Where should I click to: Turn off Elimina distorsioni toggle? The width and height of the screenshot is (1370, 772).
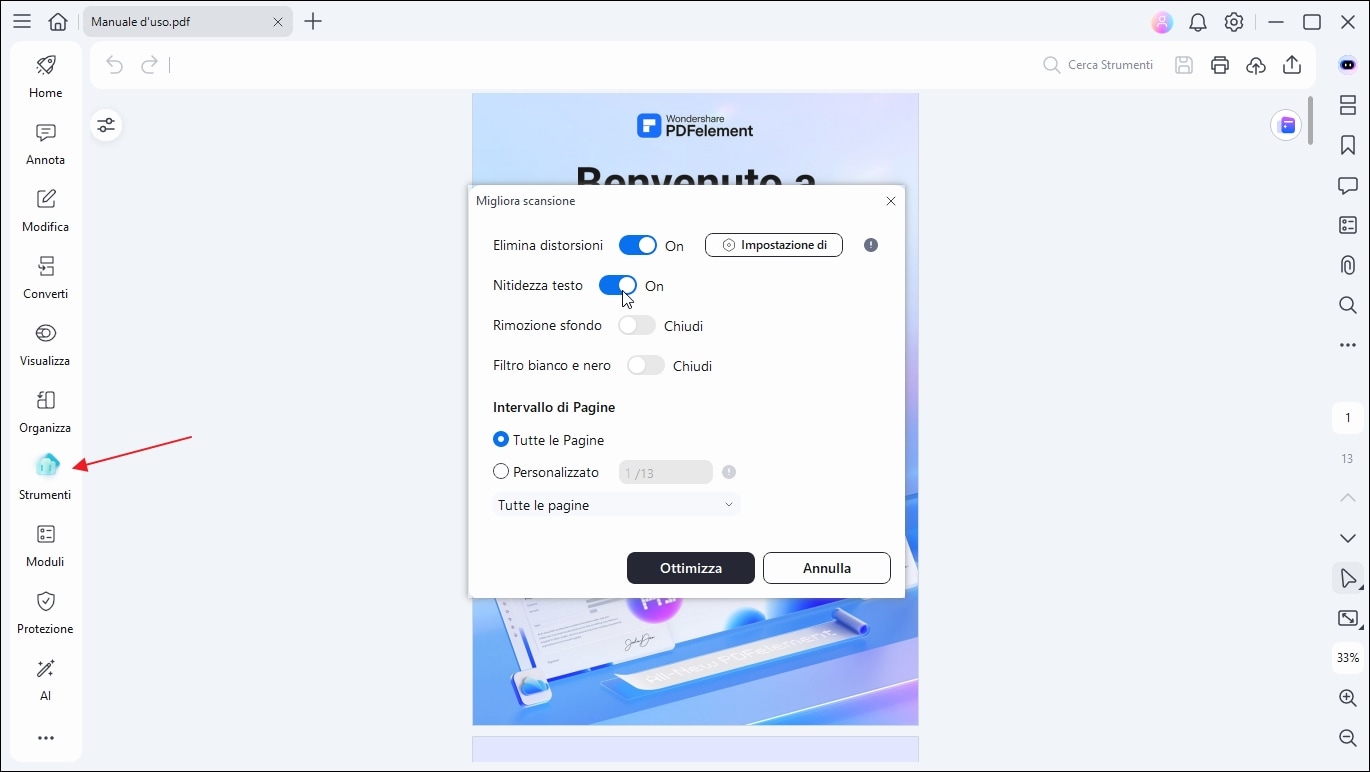(x=637, y=245)
